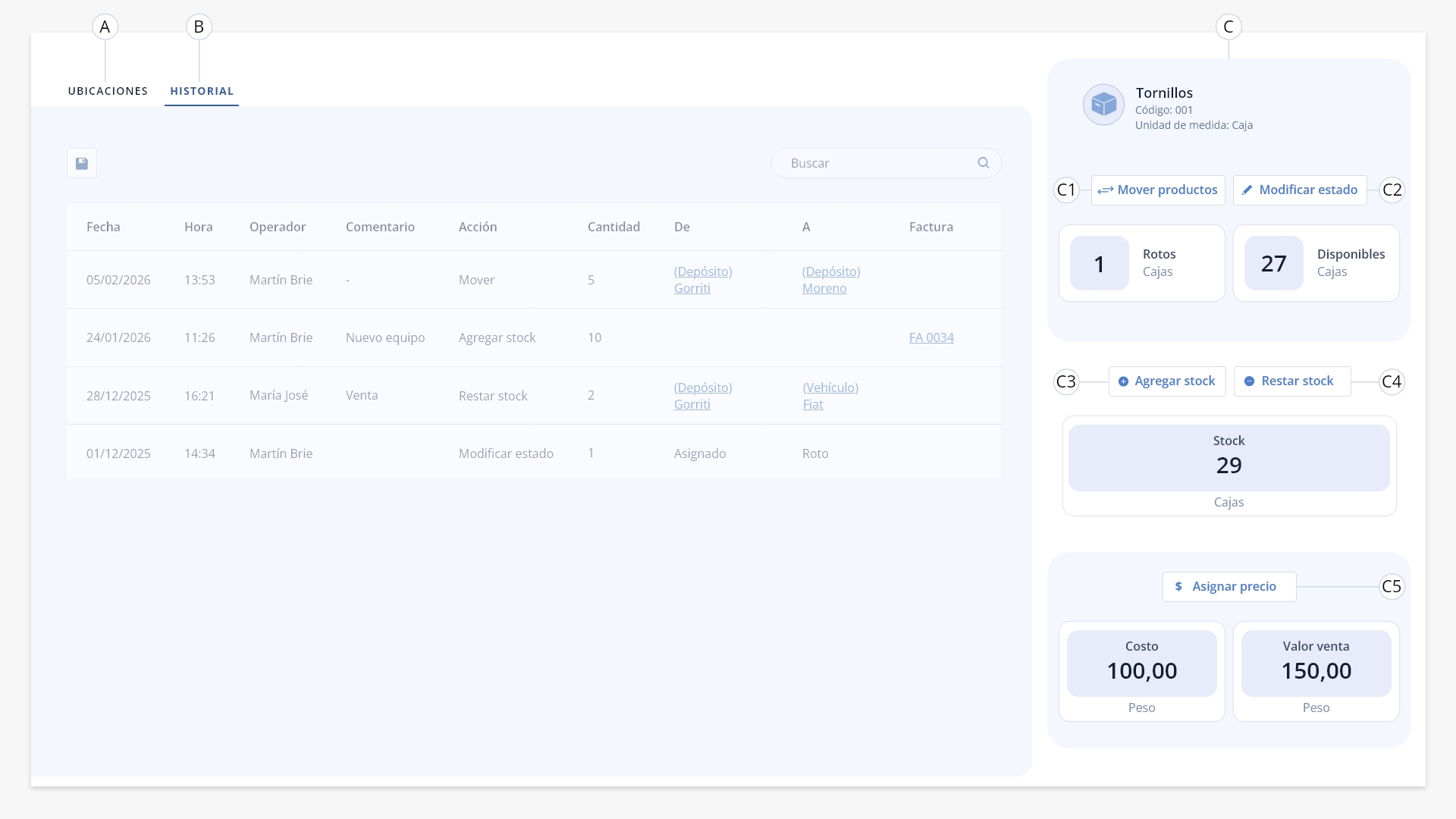This screenshot has width=1456, height=819.
Task: Switch to the UBICACIONES tab
Action: 108,91
